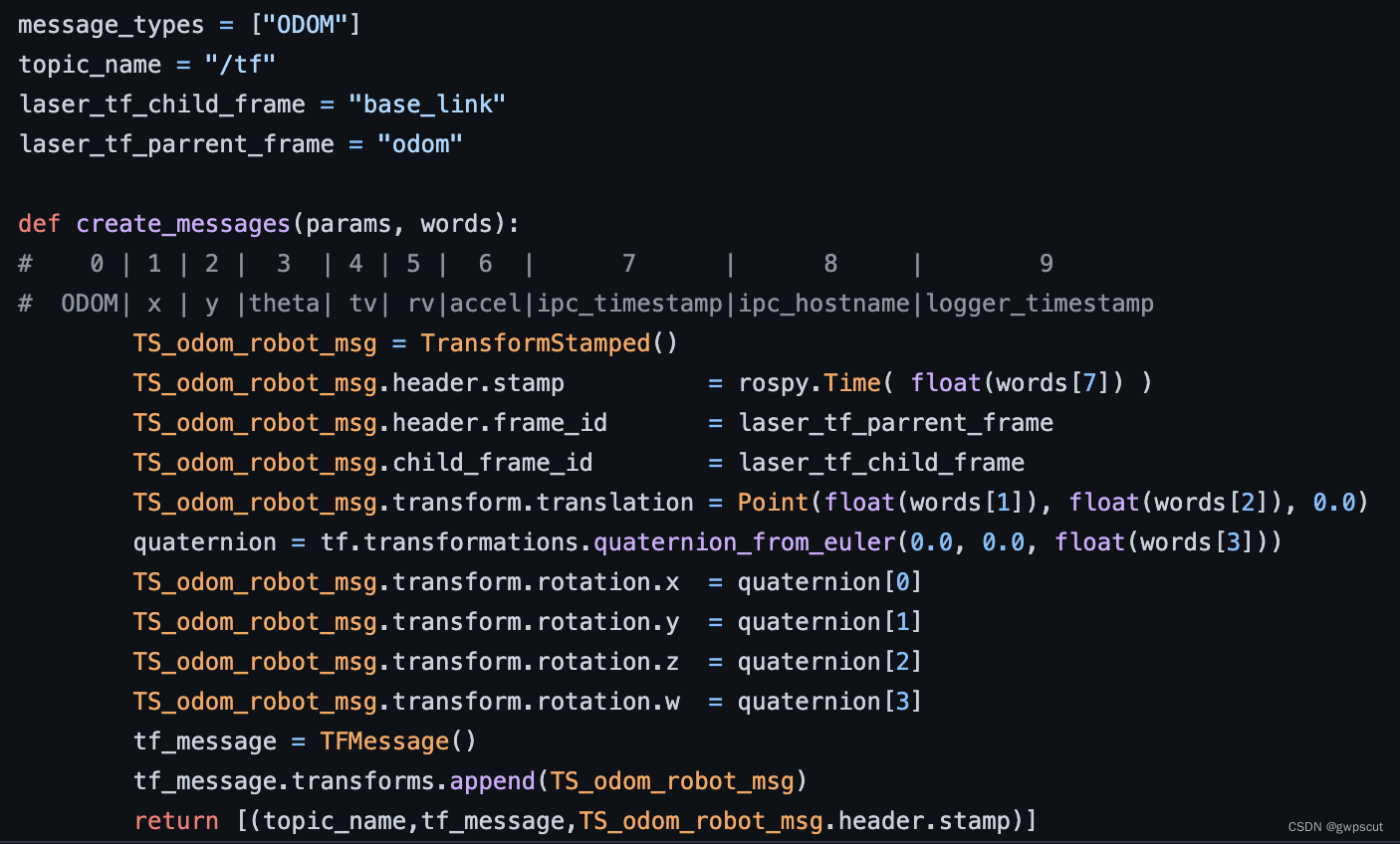
Task: Click tf_message in the return tuple
Action: pos(493,821)
